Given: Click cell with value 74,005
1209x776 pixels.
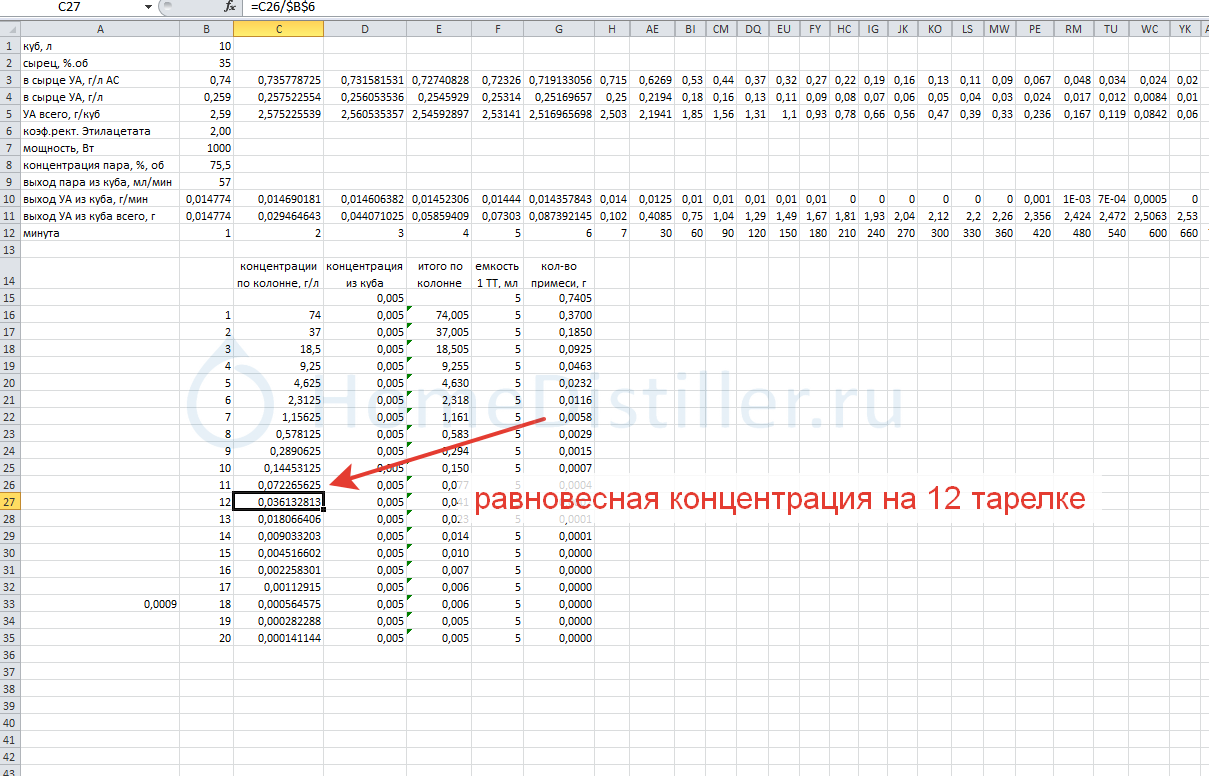Looking at the screenshot, I should (x=439, y=315).
